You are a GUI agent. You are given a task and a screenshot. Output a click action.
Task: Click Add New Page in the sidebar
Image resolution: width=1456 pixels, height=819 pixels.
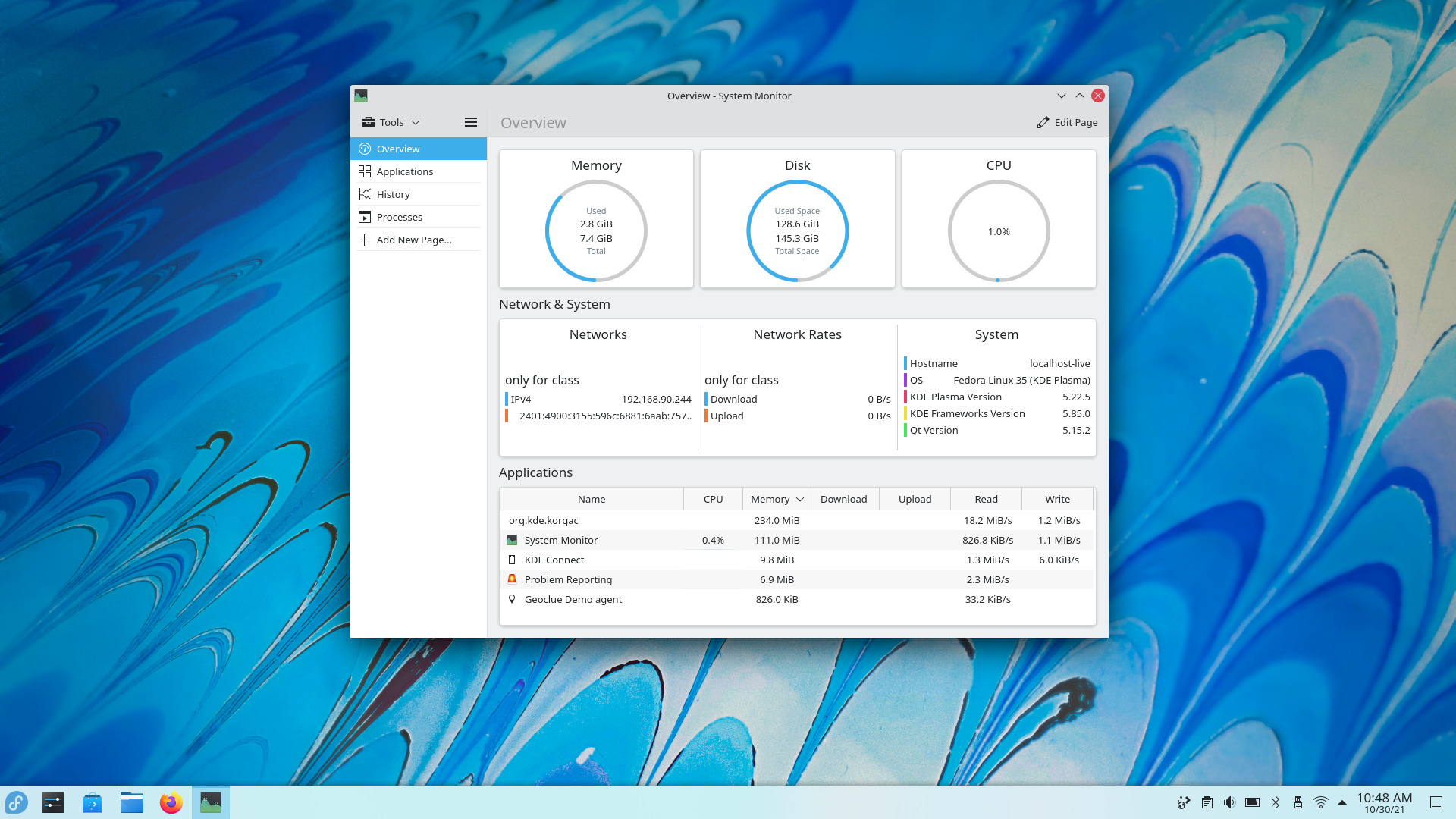414,240
